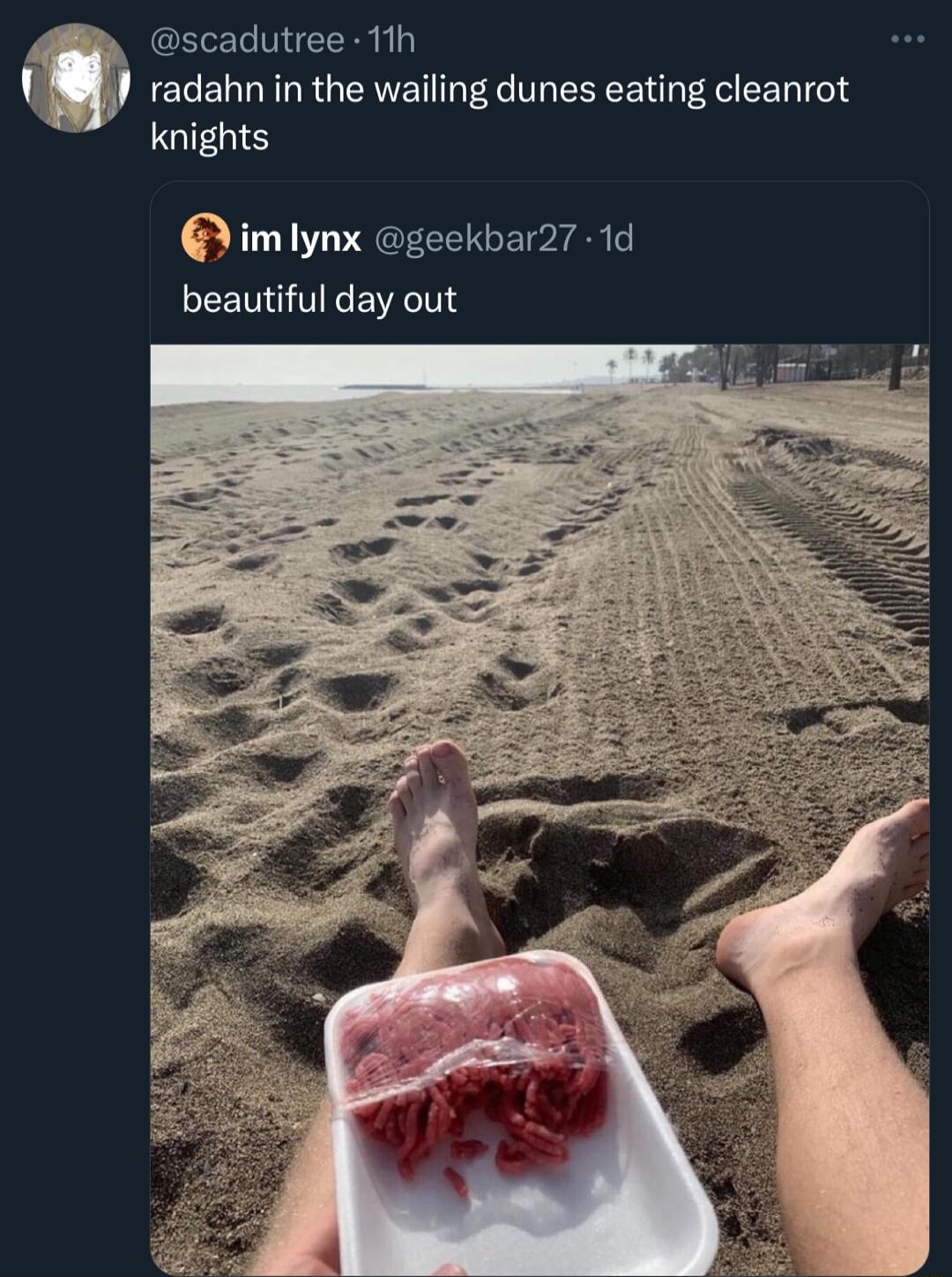Click the word 'cleanrot' in the tweet
This screenshot has width=952, height=1277.
(782, 89)
